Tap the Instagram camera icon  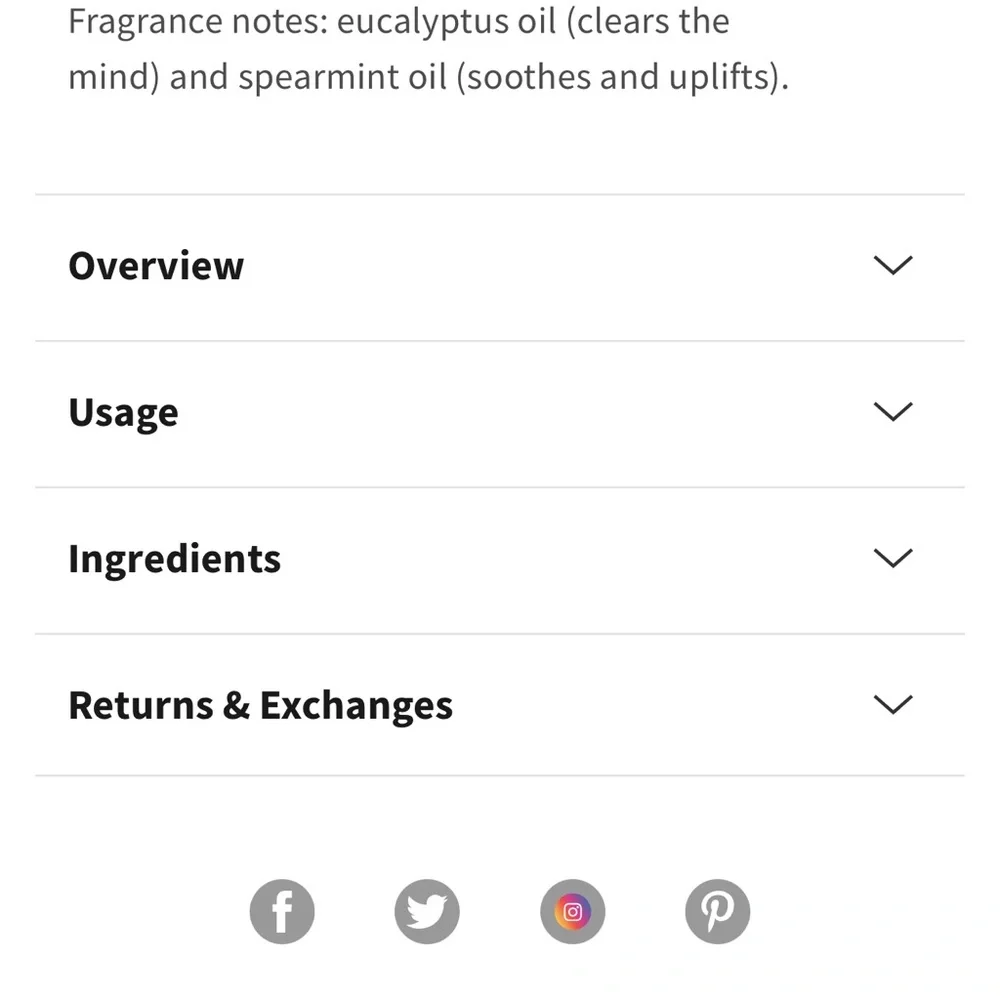pyautogui.click(x=573, y=912)
